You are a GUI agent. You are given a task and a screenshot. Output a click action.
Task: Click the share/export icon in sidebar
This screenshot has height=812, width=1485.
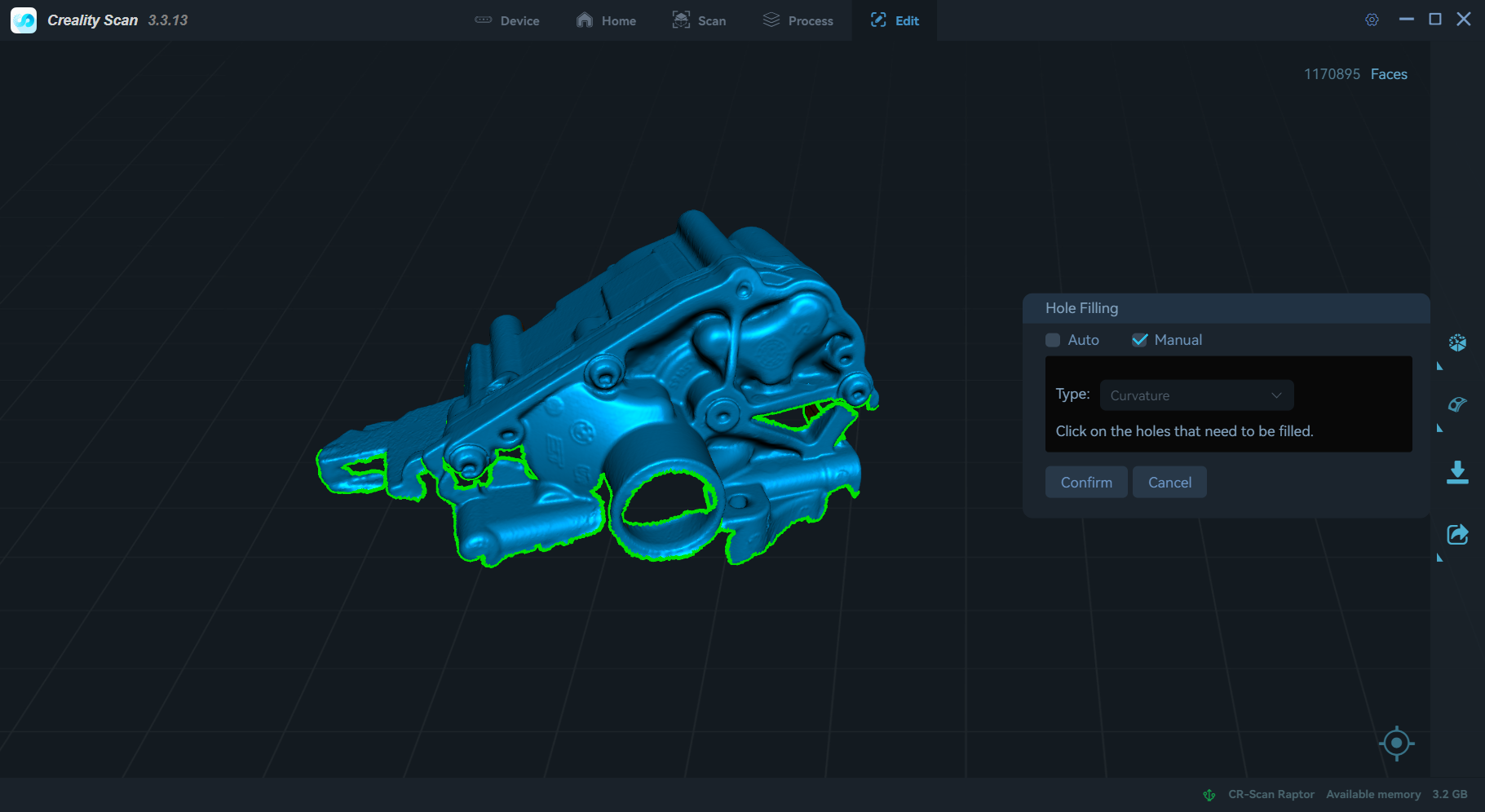tap(1457, 534)
